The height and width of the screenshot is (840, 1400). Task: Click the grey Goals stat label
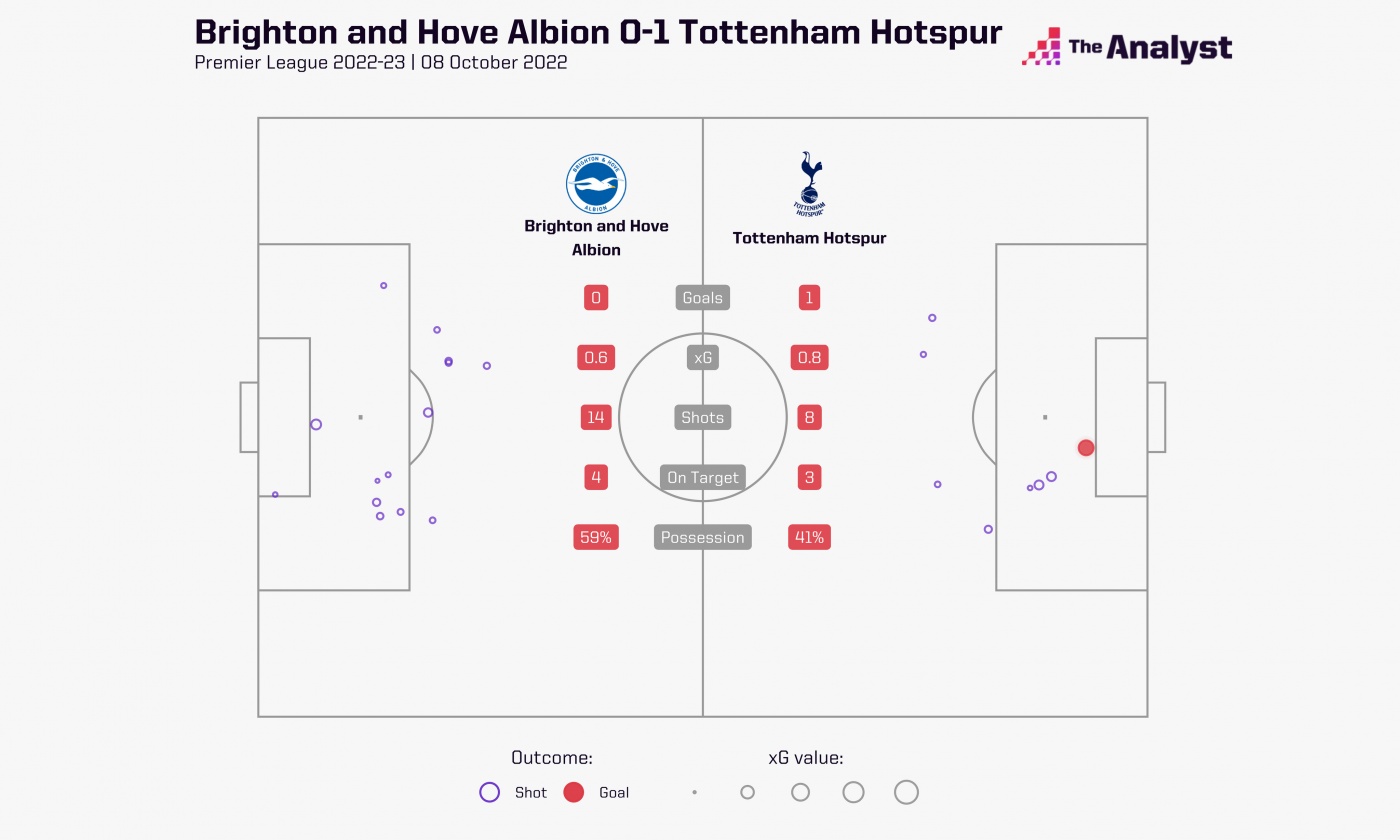pos(702,298)
